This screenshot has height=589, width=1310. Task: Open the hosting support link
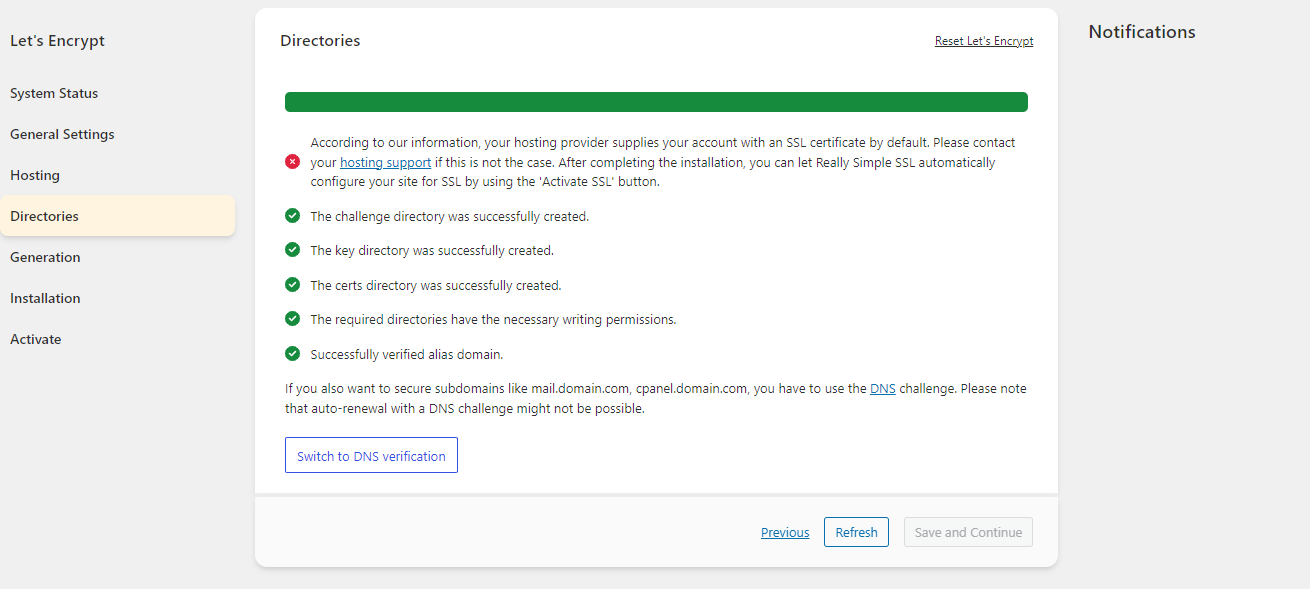pos(385,162)
